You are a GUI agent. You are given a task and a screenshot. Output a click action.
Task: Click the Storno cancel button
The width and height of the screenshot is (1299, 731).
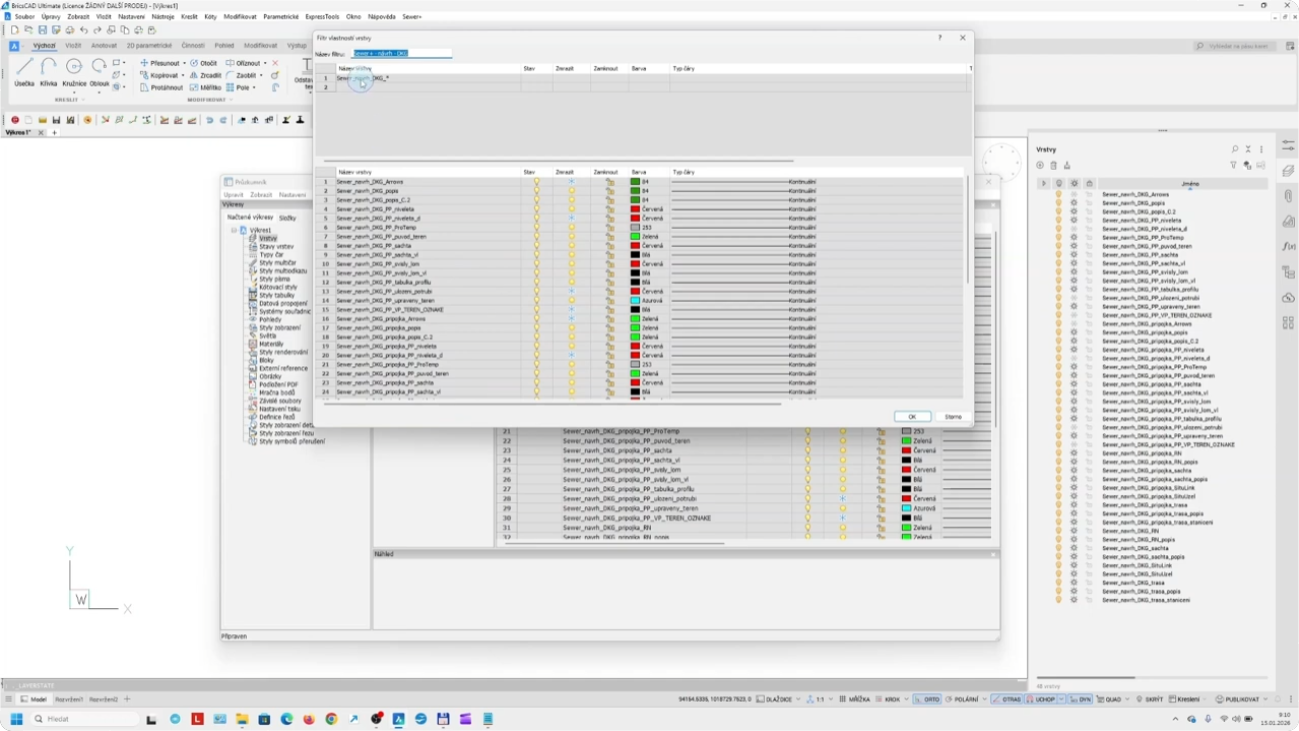click(953, 417)
